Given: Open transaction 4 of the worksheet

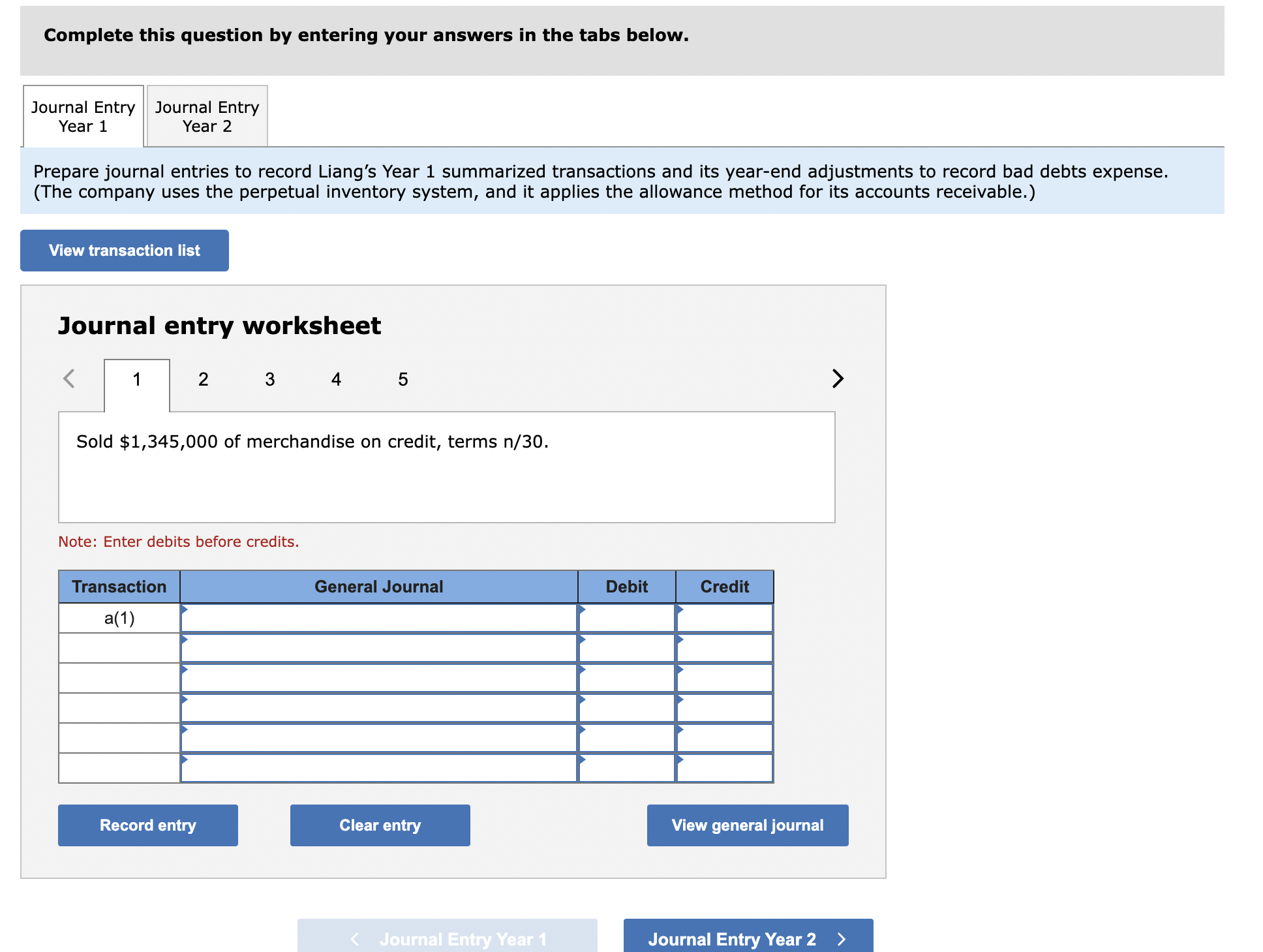Looking at the screenshot, I should (x=336, y=378).
